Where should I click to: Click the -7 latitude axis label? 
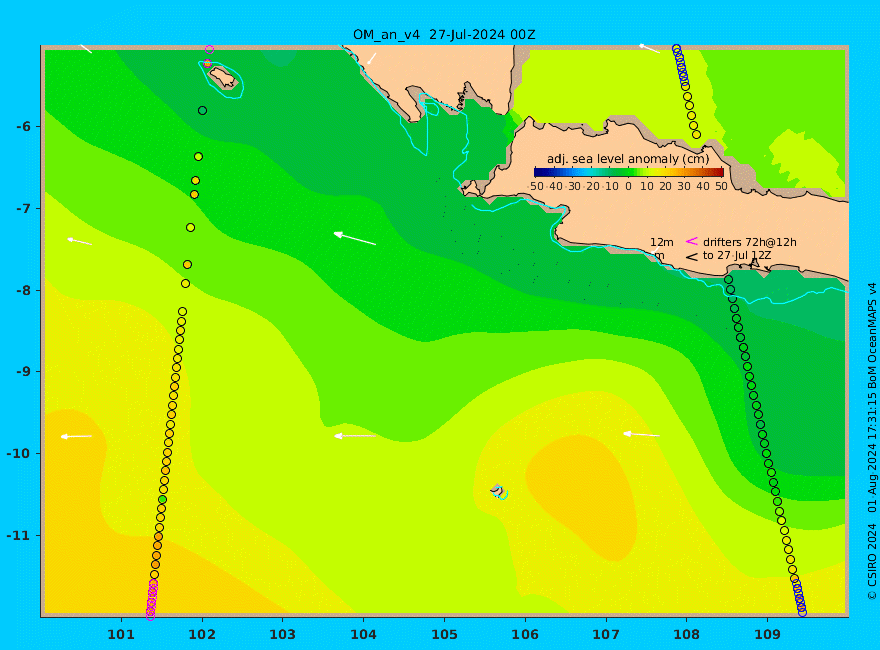(23, 209)
